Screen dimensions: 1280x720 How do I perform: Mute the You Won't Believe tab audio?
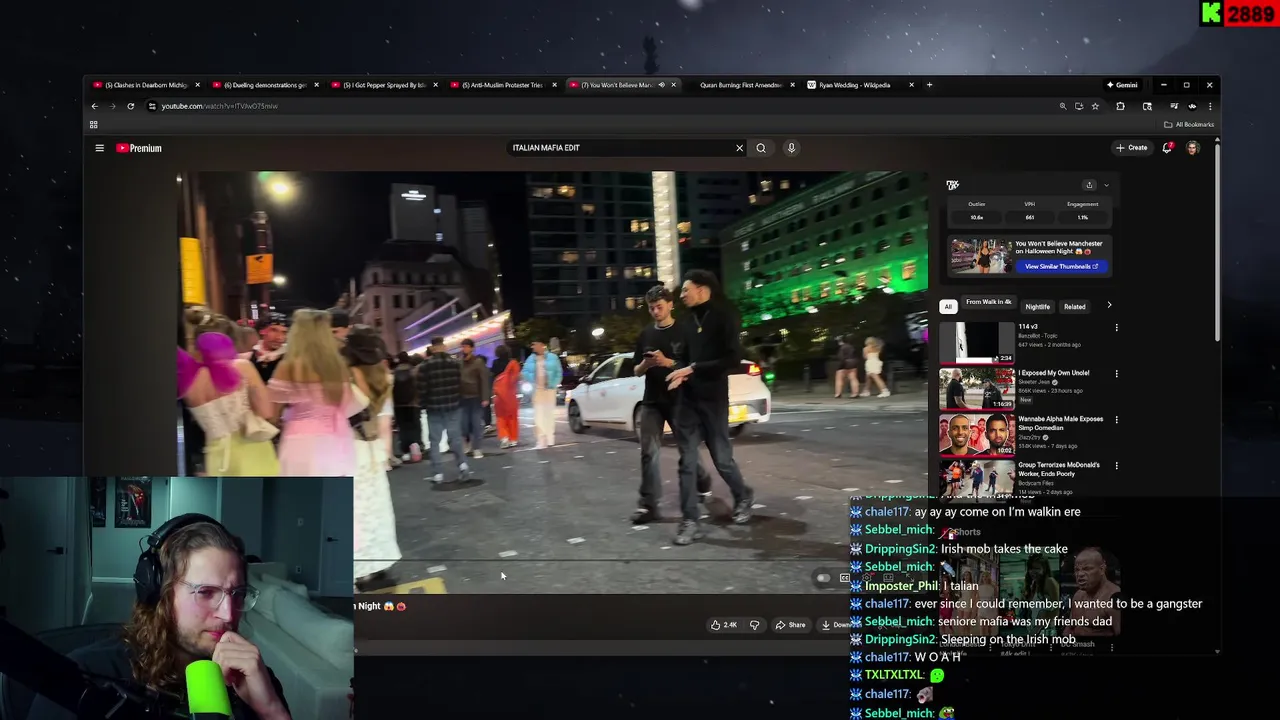pos(661,85)
